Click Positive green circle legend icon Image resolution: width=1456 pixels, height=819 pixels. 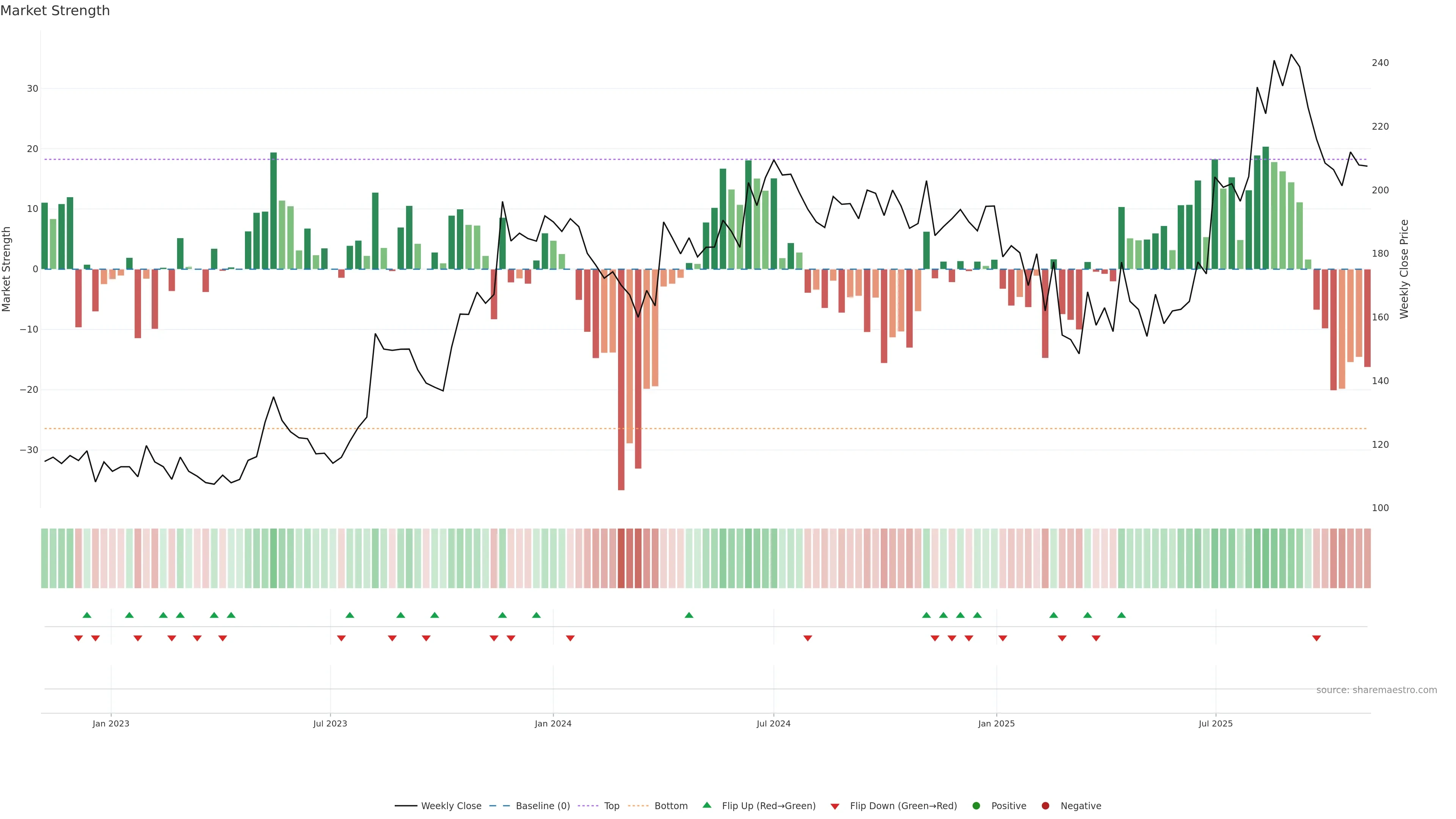pos(976,806)
